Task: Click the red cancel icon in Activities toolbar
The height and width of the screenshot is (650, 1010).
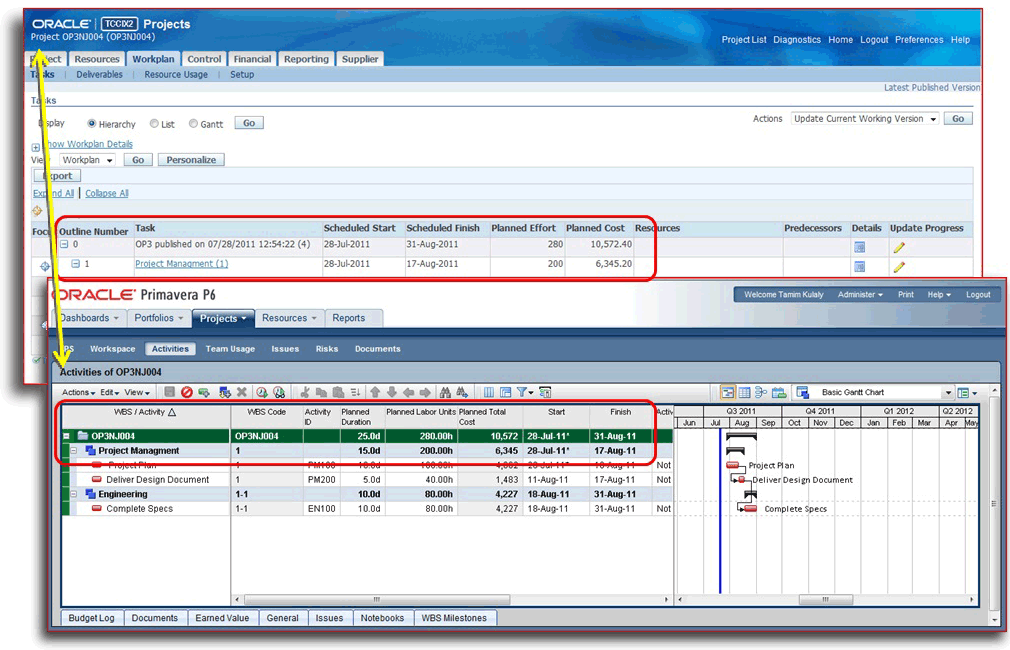Action: coord(186,393)
